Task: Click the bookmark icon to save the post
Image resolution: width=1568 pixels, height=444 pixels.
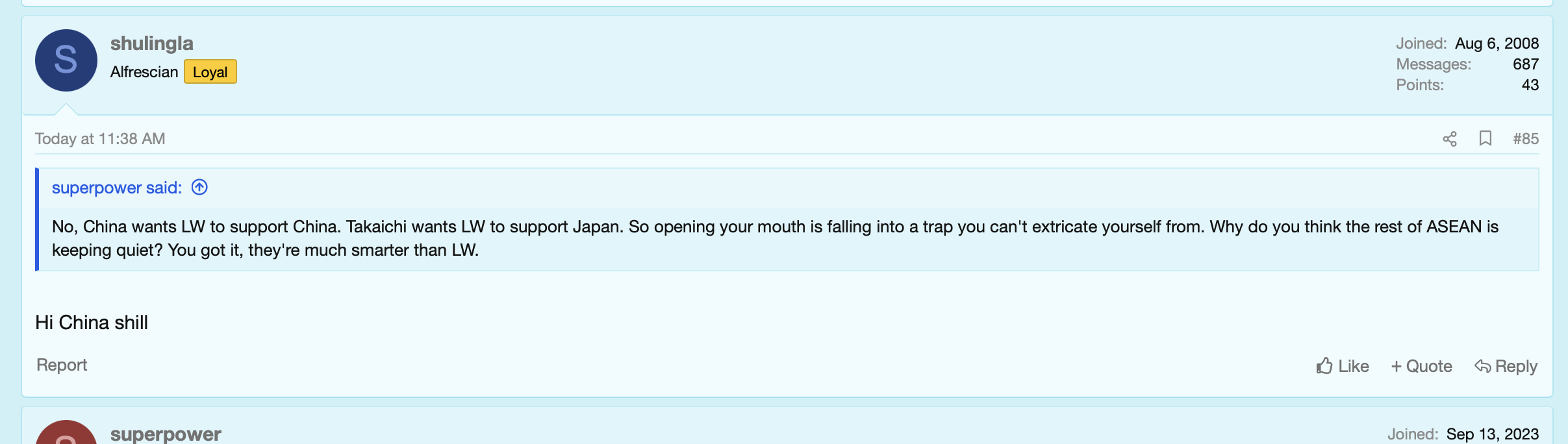Action: (x=1487, y=138)
